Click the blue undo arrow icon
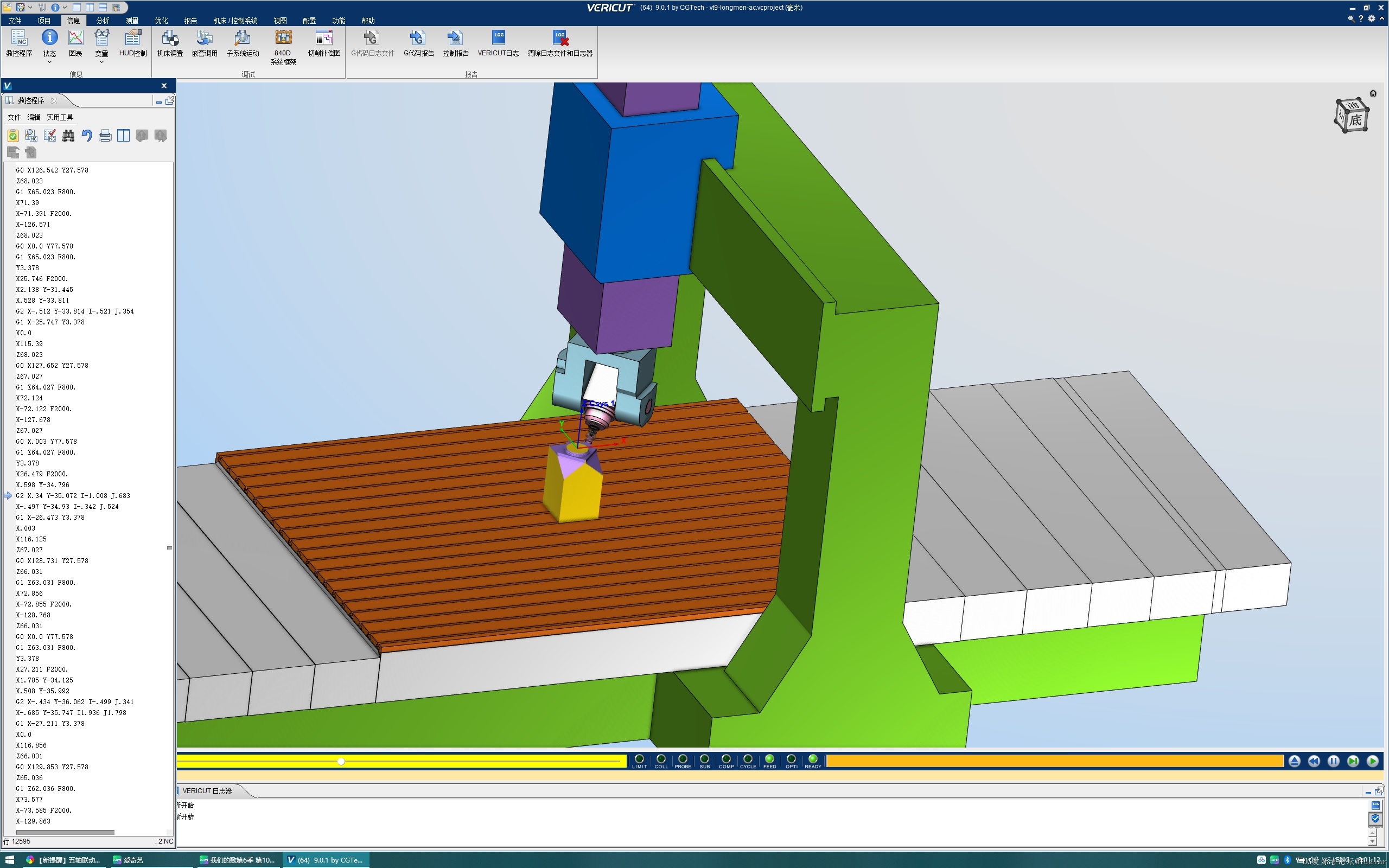Image resolution: width=1389 pixels, height=868 pixels. click(87, 136)
